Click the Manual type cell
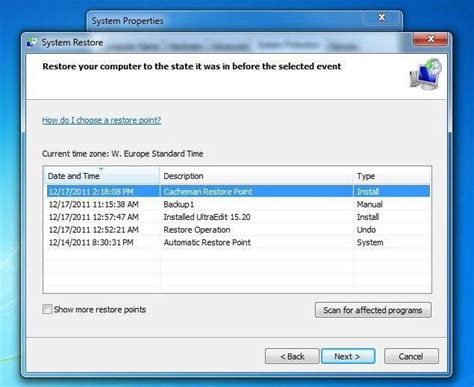Image resolution: width=474 pixels, height=387 pixels. click(370, 204)
